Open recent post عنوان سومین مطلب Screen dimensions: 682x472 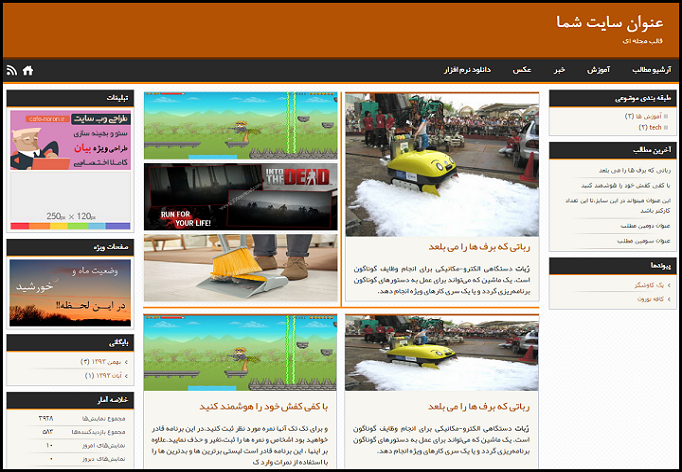[644, 241]
